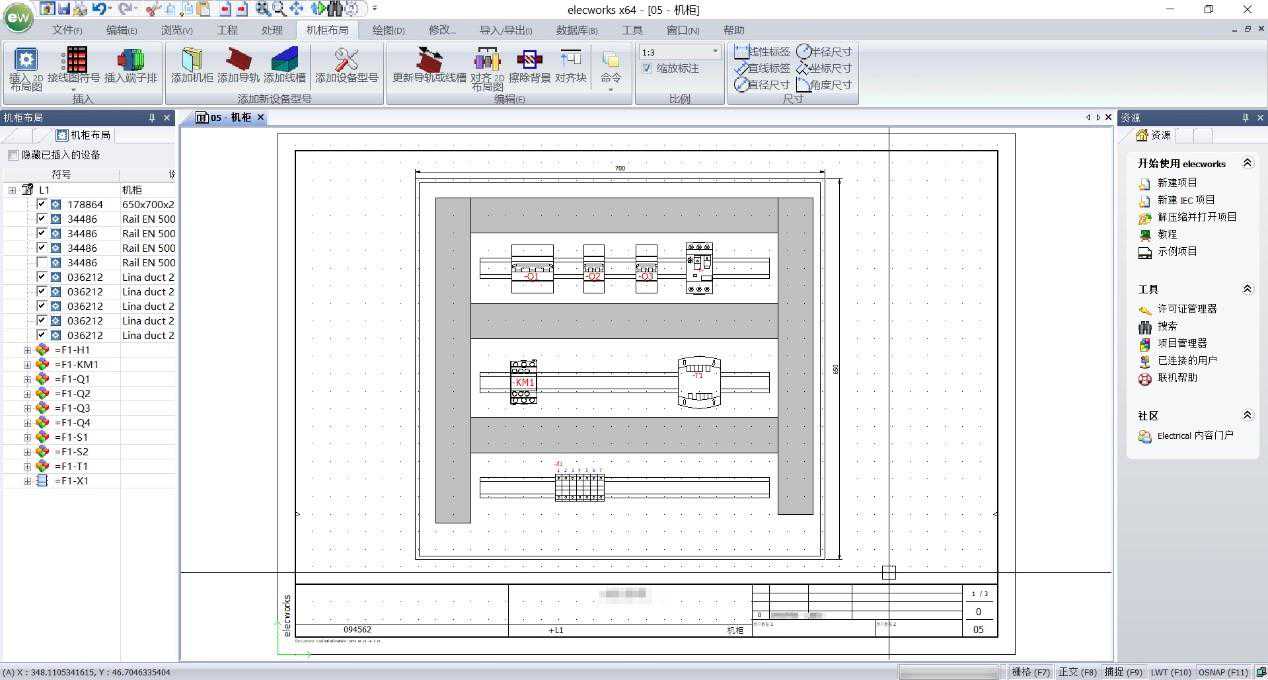Image resolution: width=1268 pixels, height=680 pixels.
Task: Choose the 添加导轨 tool
Action: tap(239, 61)
